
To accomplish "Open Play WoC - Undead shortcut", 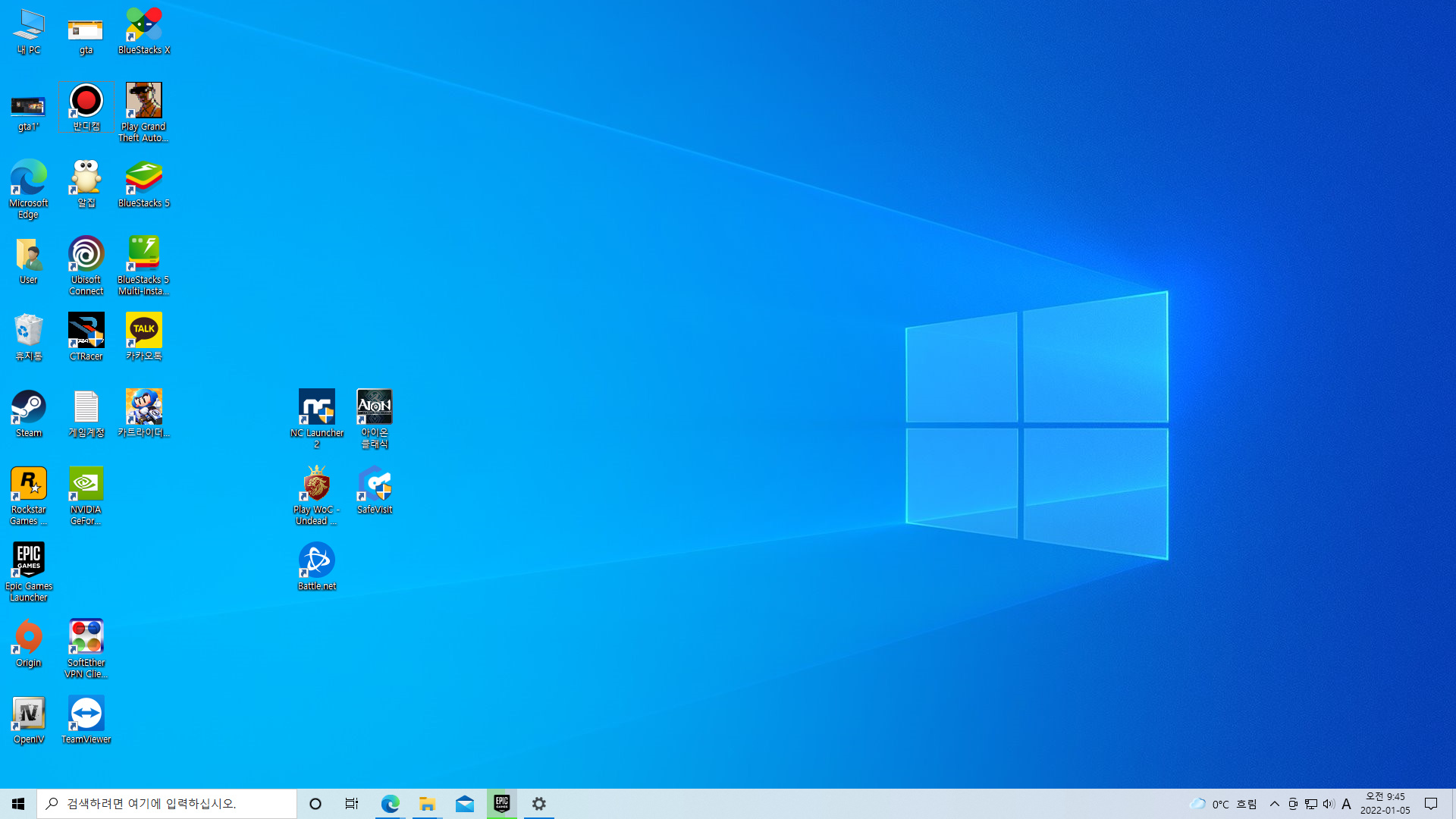I will (317, 497).
